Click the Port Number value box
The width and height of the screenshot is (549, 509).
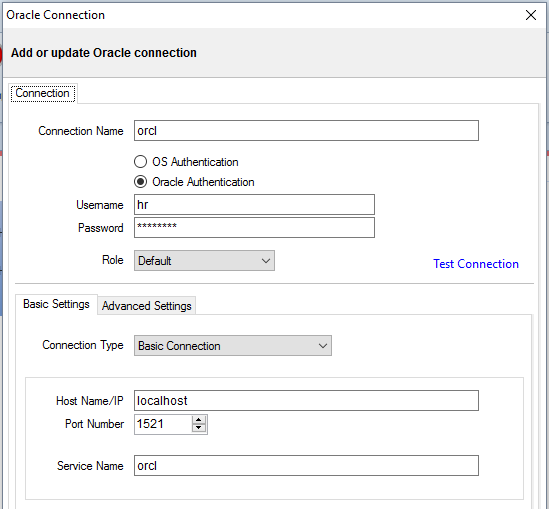[x=164, y=424]
